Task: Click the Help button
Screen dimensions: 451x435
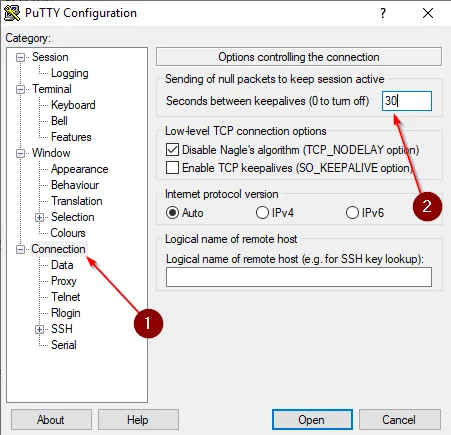Action: click(x=138, y=420)
